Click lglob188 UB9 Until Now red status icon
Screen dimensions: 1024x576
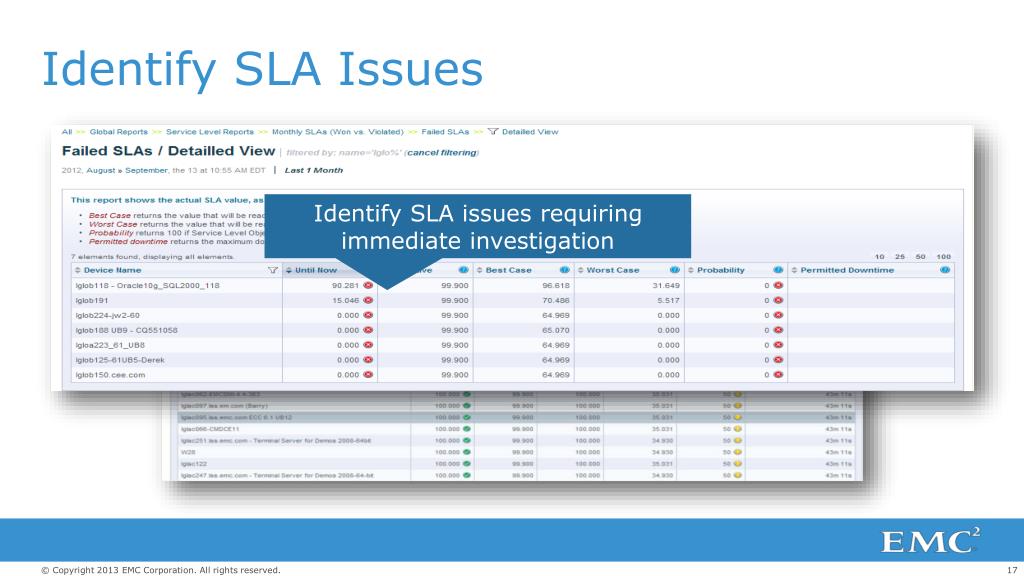368,330
